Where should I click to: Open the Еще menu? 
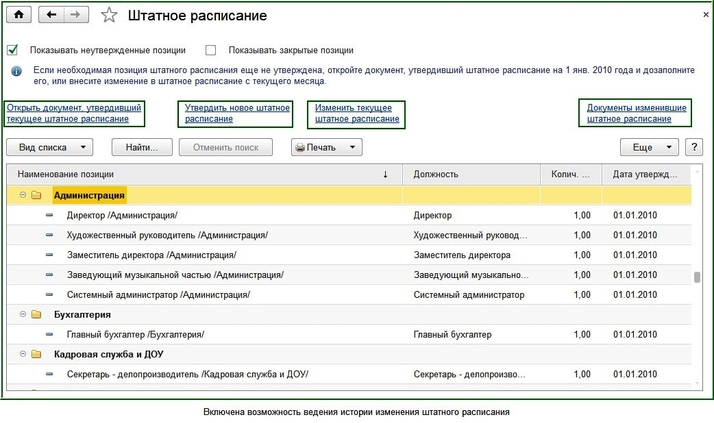[649, 147]
